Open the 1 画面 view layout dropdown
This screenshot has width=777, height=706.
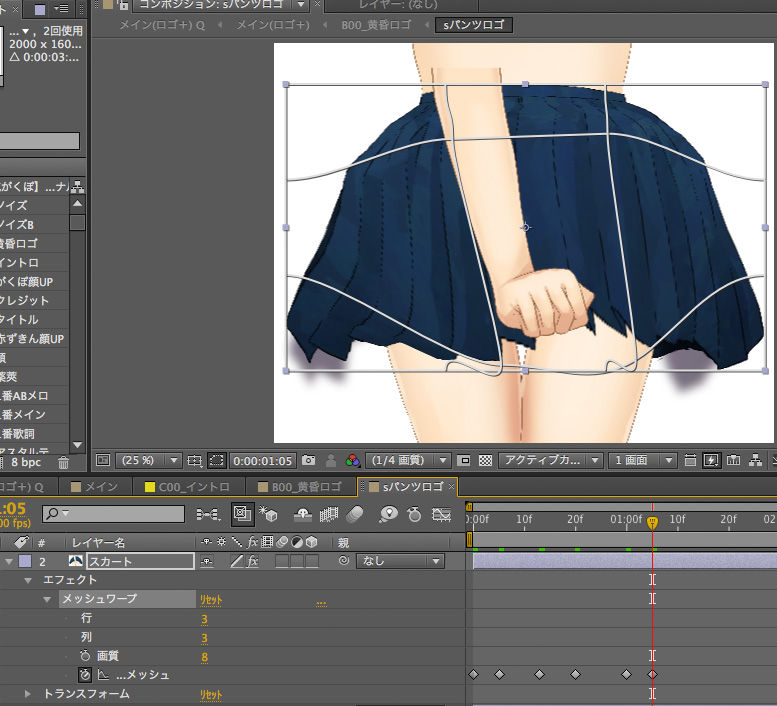coord(642,460)
